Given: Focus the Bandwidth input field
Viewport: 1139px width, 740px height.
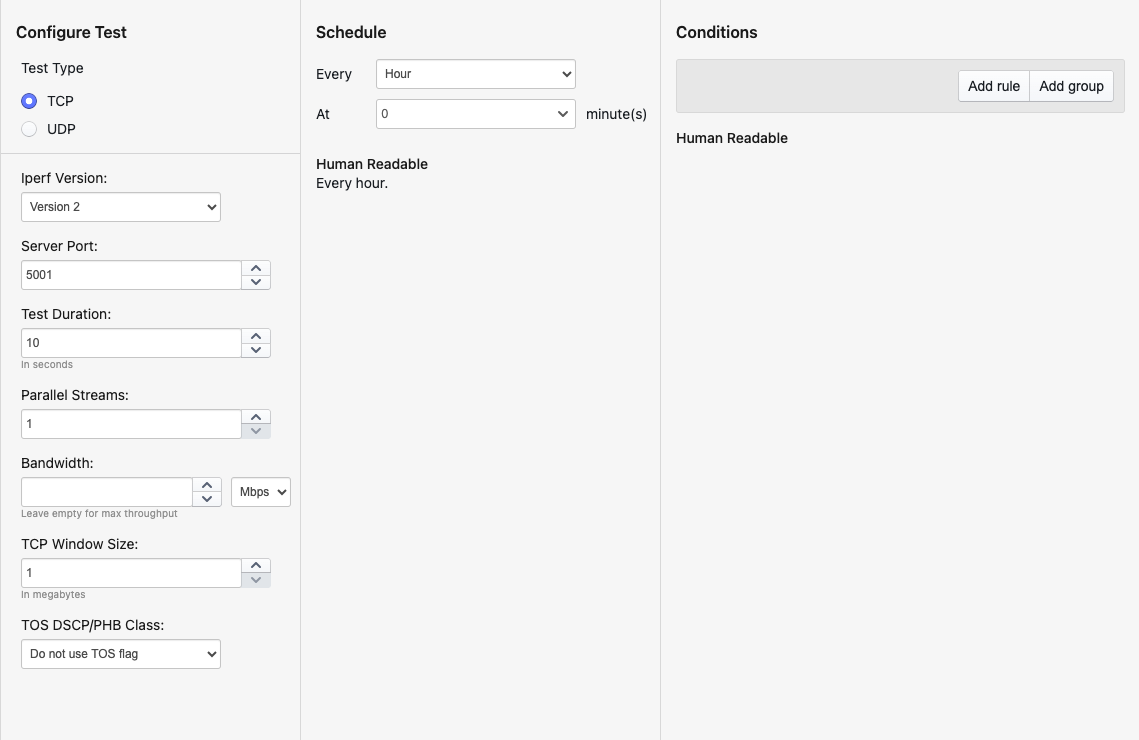Looking at the screenshot, I should pos(106,492).
